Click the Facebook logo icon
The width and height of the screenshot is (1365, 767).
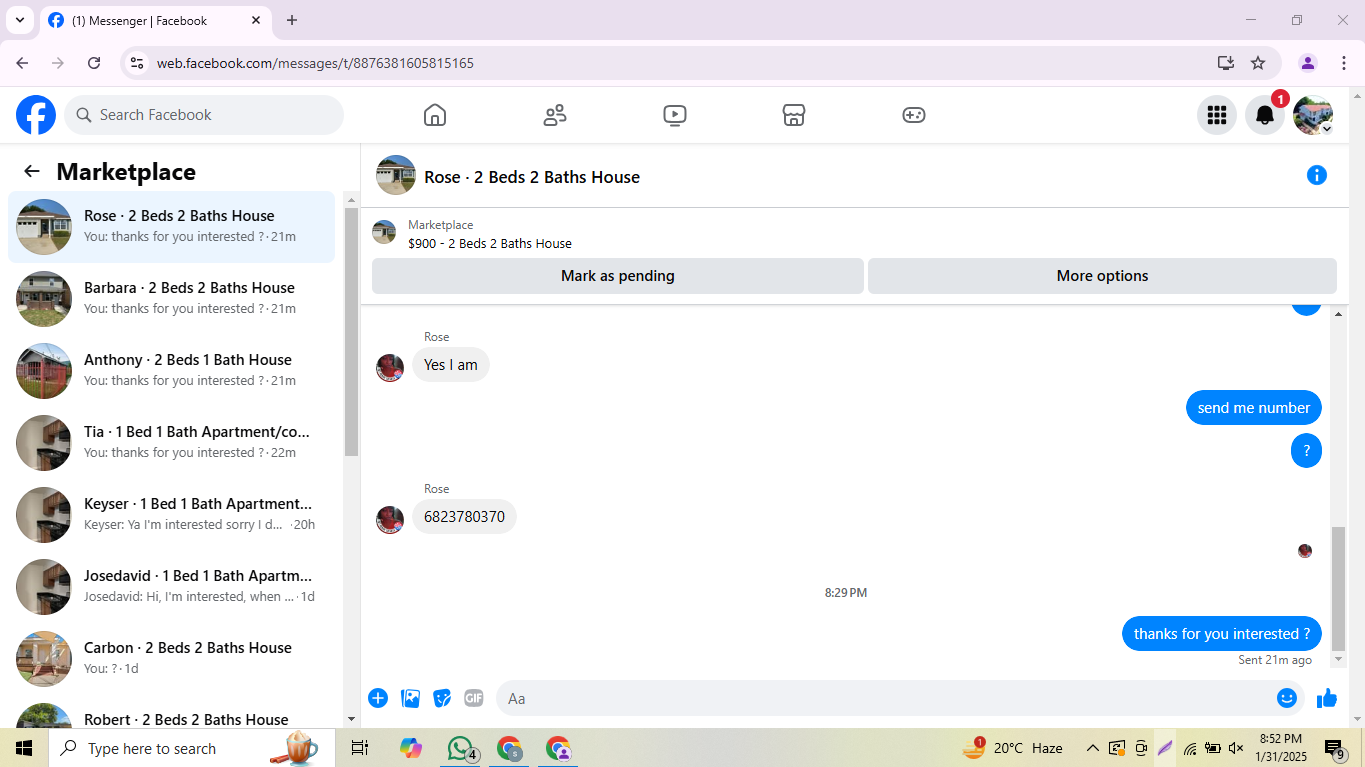(36, 115)
